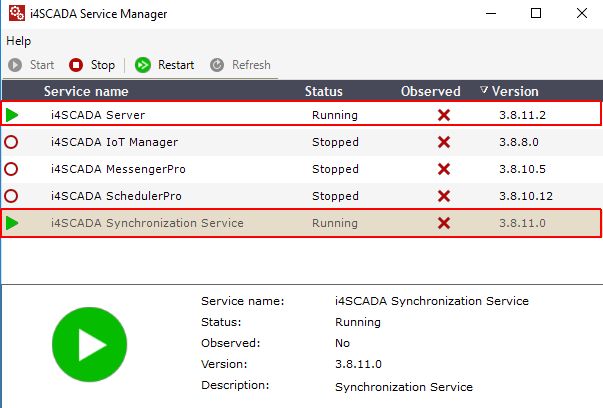Click the running icon of Synchronization Service
This screenshot has height=408, width=603.
tap(12, 223)
